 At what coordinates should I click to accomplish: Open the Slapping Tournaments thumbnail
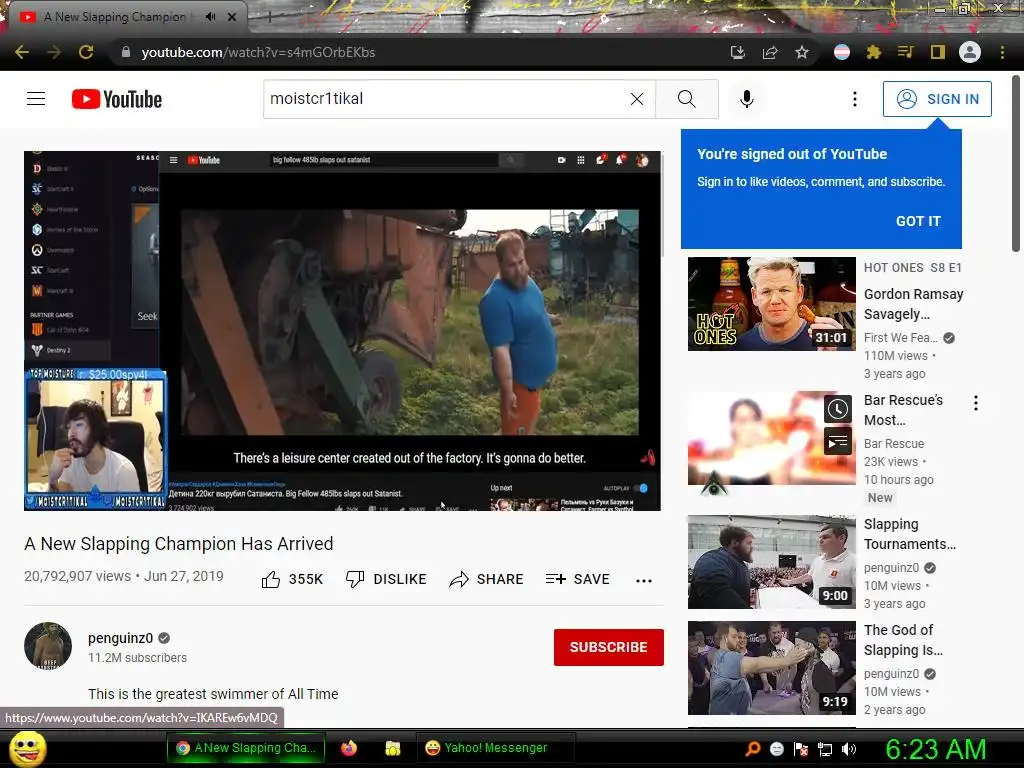(771, 562)
